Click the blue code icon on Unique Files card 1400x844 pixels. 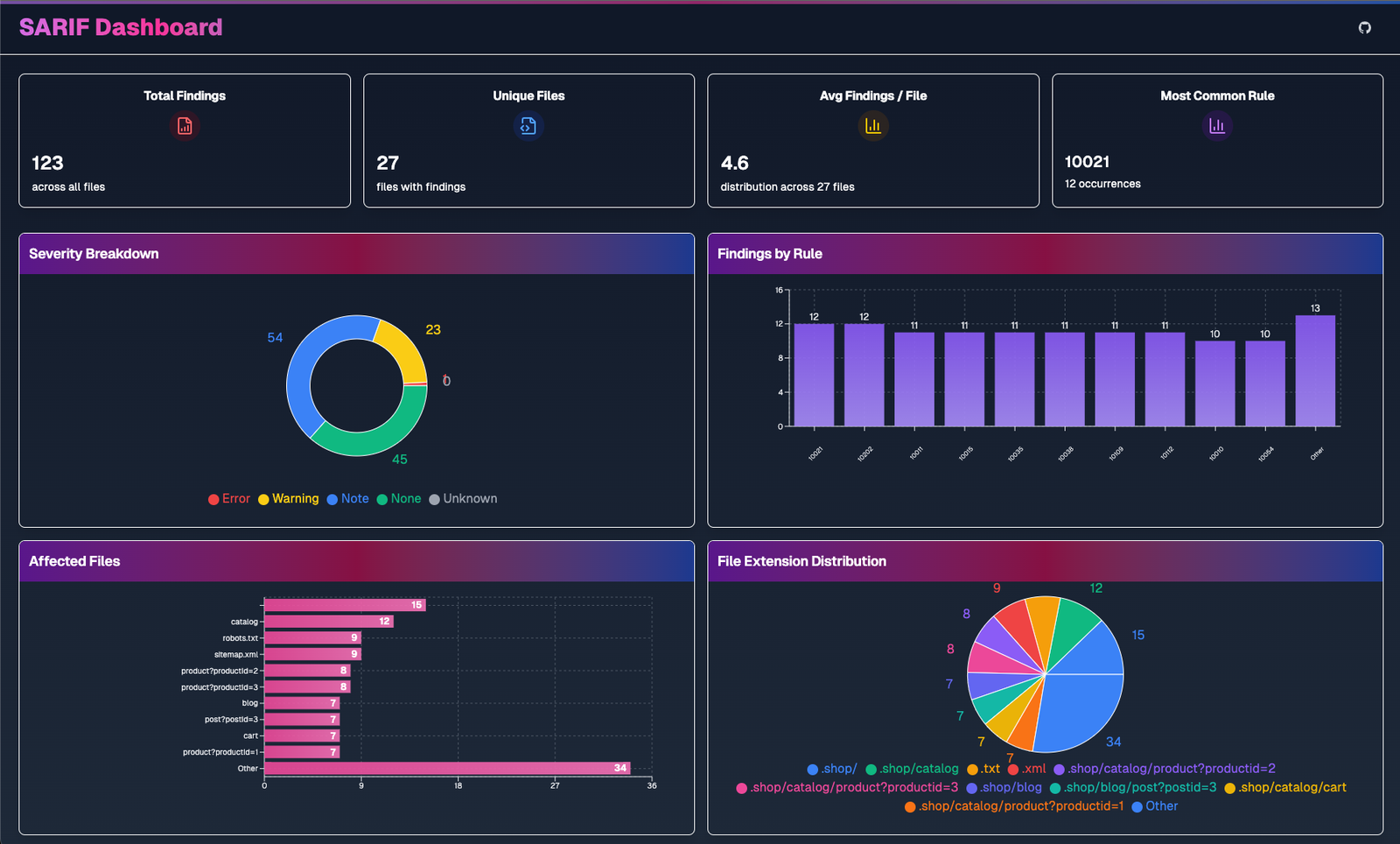click(528, 126)
